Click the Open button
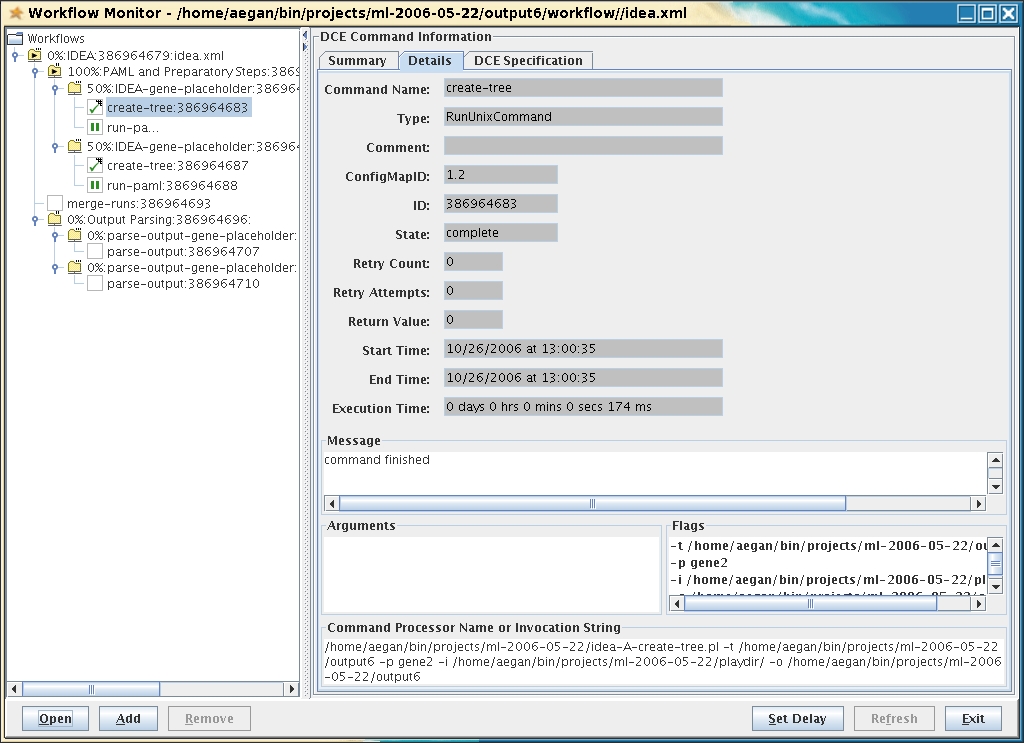This screenshot has width=1024, height=743. pos(55,719)
